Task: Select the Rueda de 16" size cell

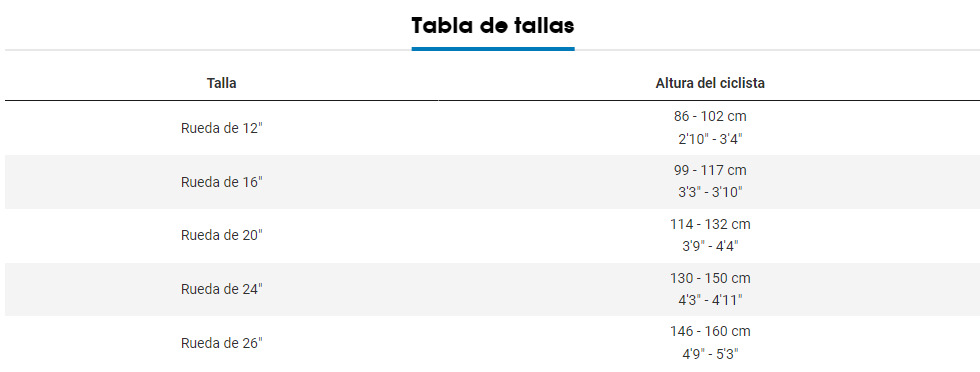Action: pos(222,182)
